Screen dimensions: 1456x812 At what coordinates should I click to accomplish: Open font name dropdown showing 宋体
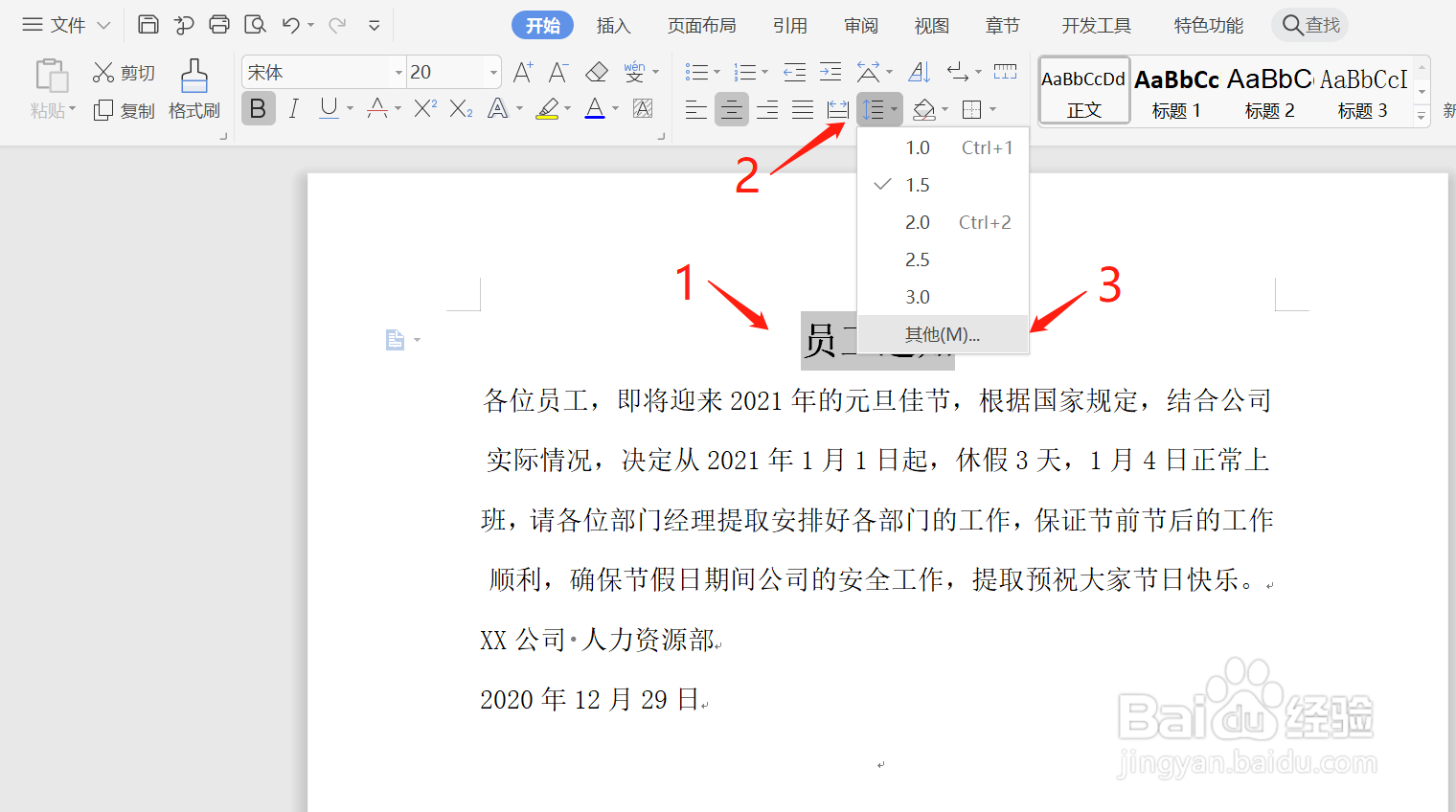pos(398,73)
